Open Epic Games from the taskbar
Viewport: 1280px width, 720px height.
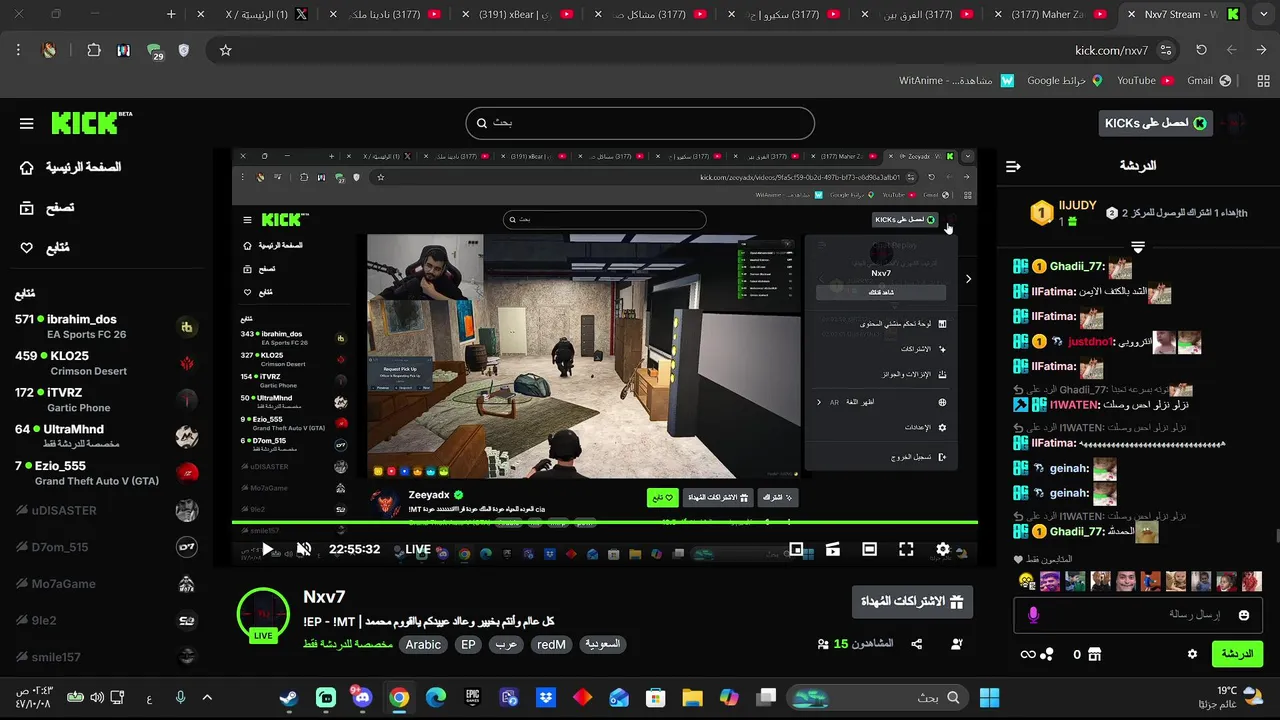(473, 697)
